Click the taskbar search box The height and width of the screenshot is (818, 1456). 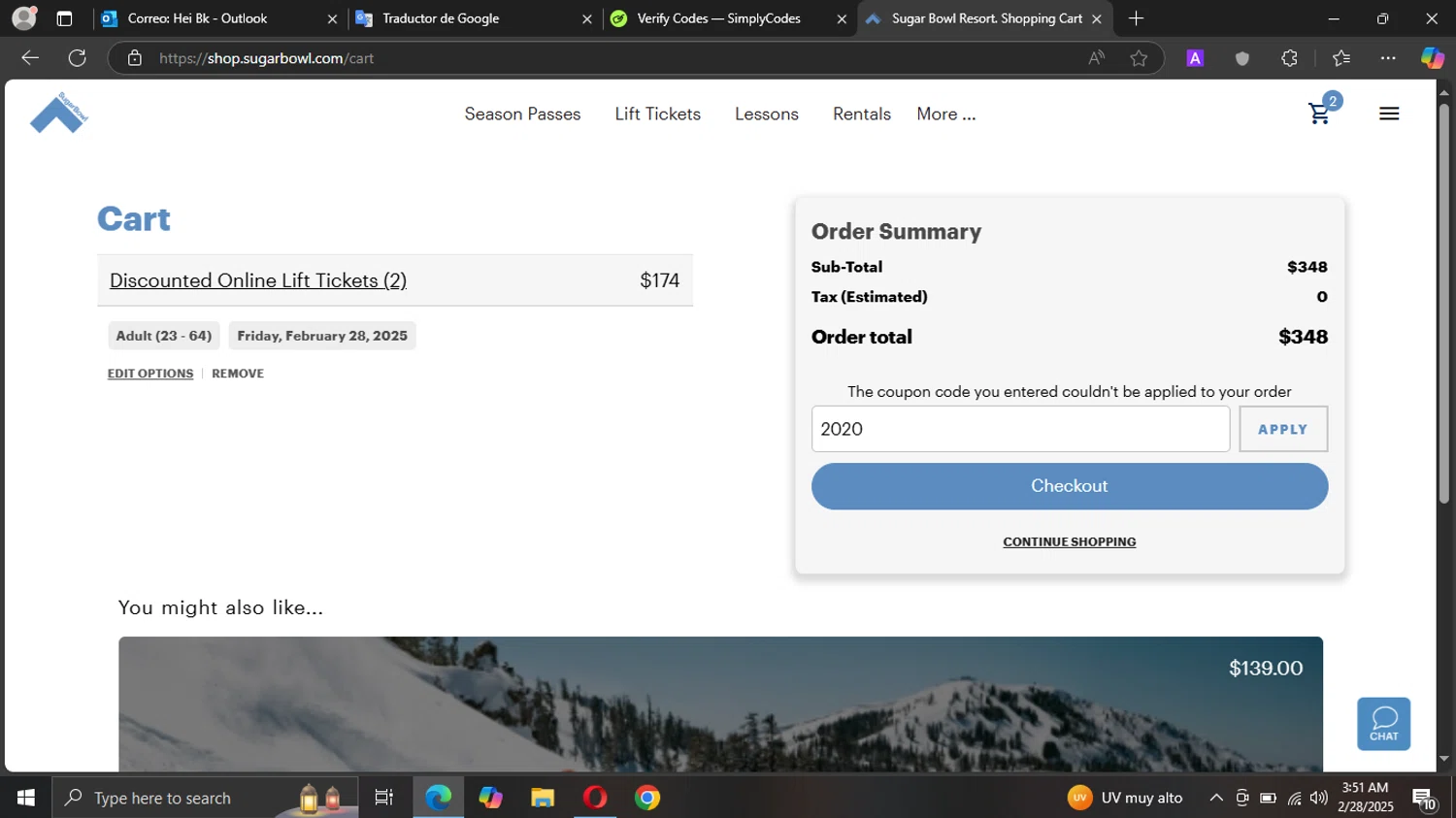205,798
